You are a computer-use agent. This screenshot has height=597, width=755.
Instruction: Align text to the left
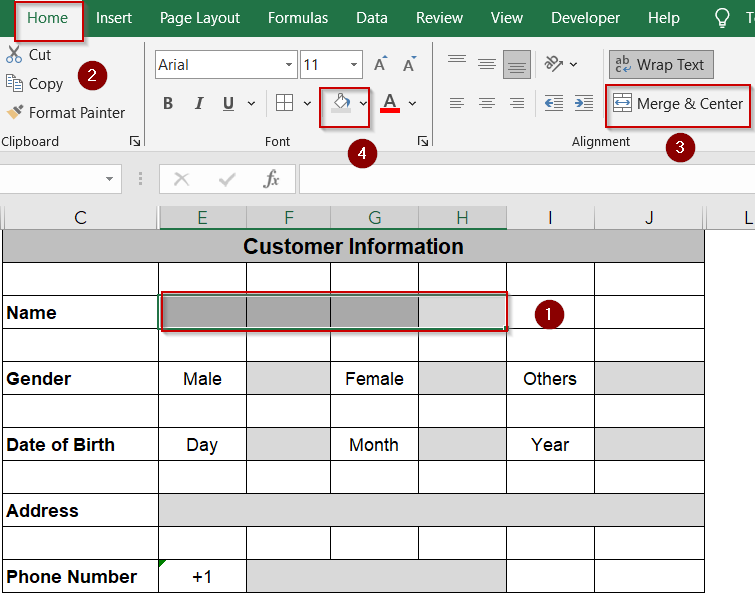coord(456,103)
